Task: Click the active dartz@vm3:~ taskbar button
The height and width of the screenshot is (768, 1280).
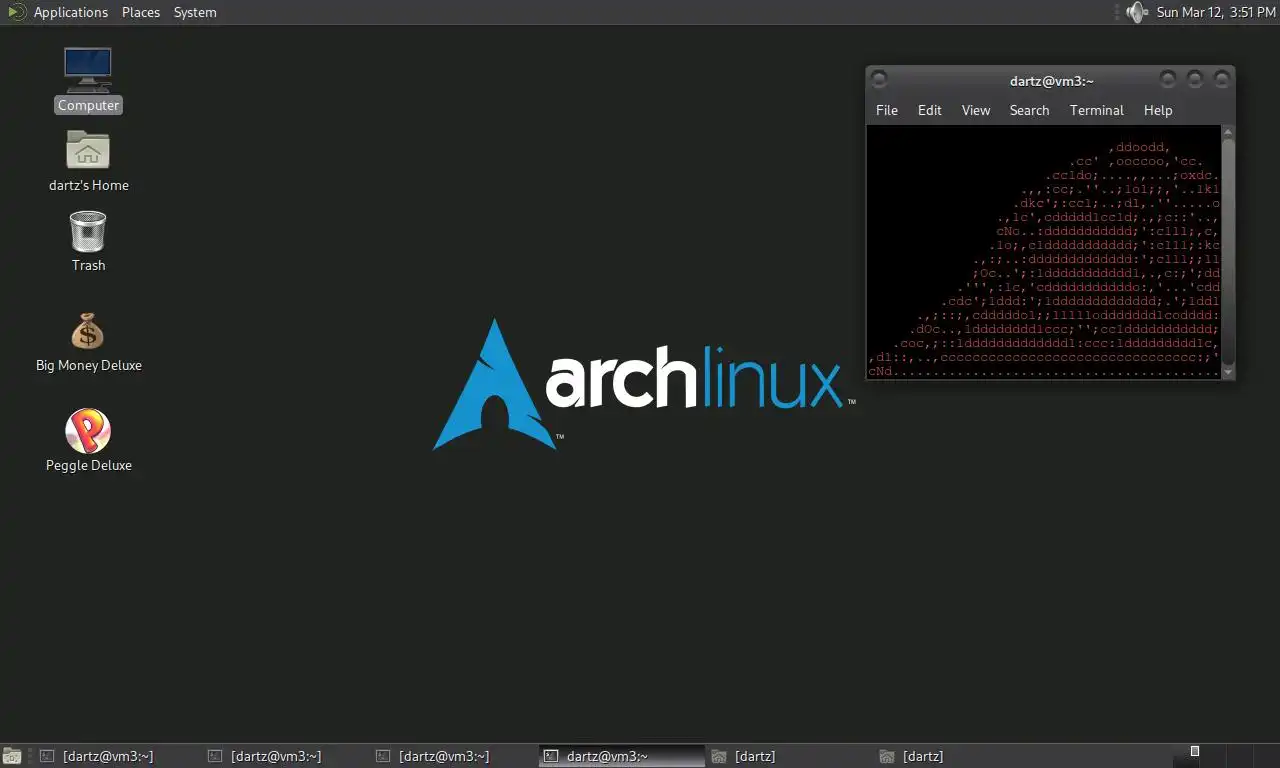Action: click(621, 756)
